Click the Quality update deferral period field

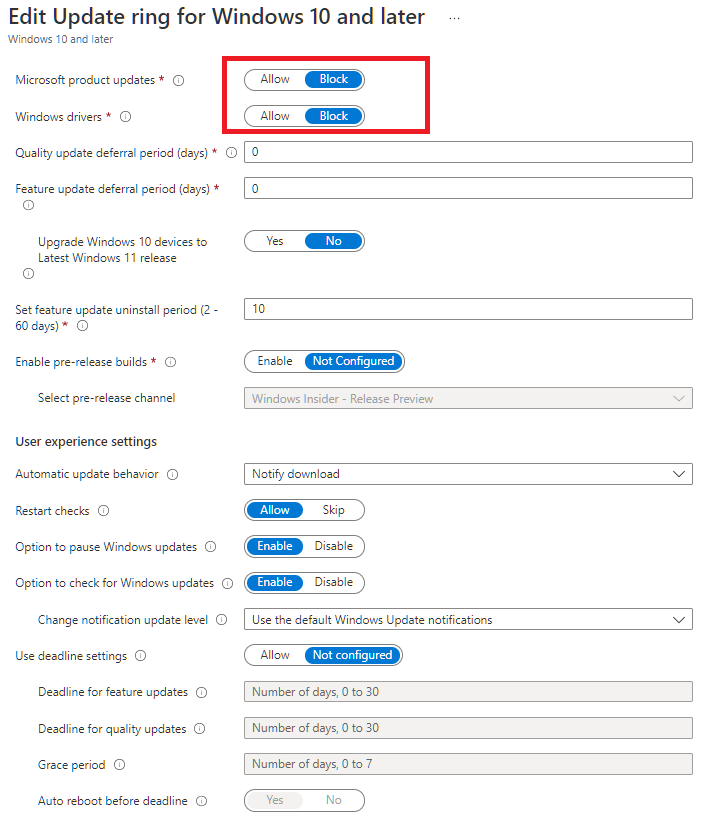[x=468, y=151]
